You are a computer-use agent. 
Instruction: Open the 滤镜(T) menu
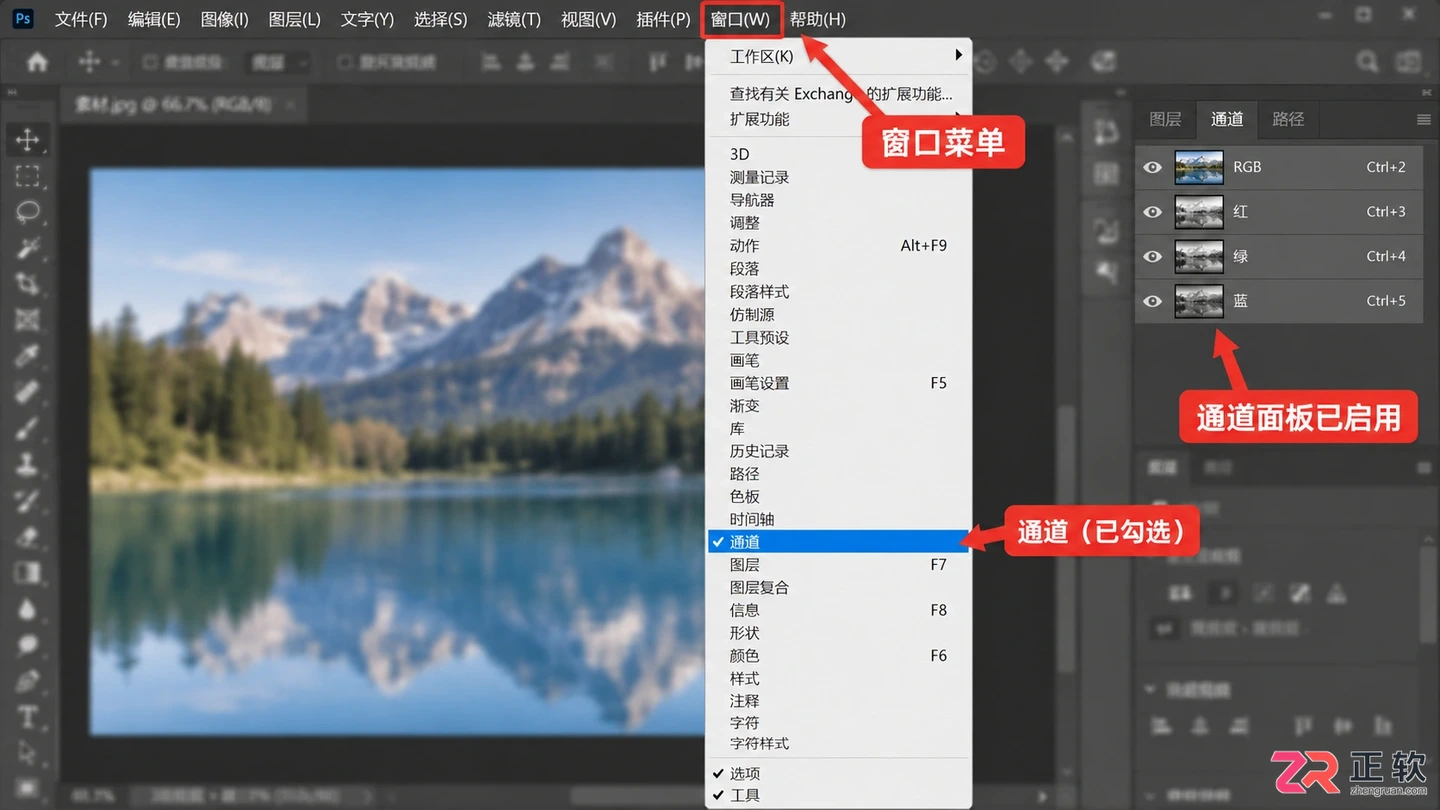[x=514, y=20]
